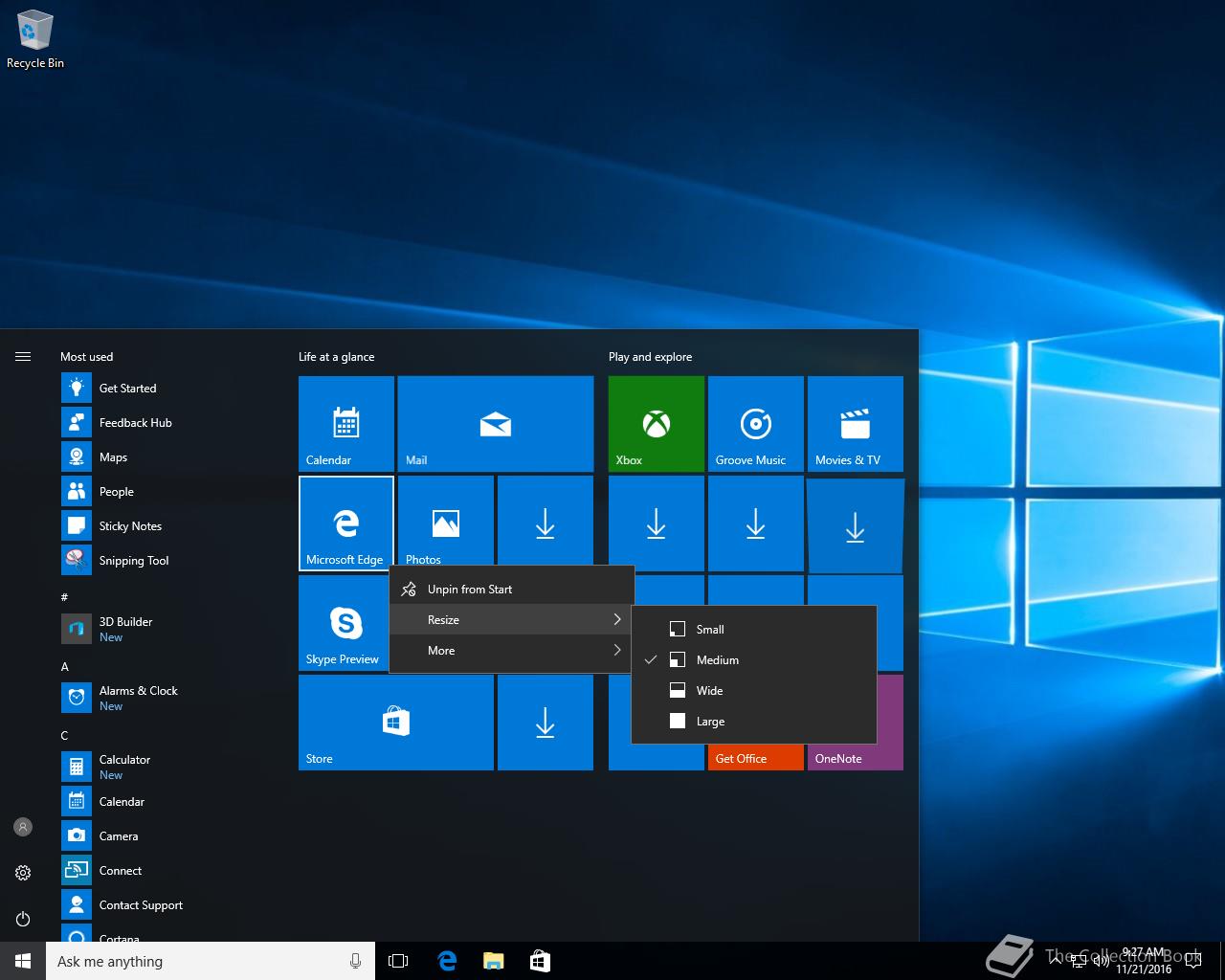Open the Photos tile
1225x980 pixels.
446,520
